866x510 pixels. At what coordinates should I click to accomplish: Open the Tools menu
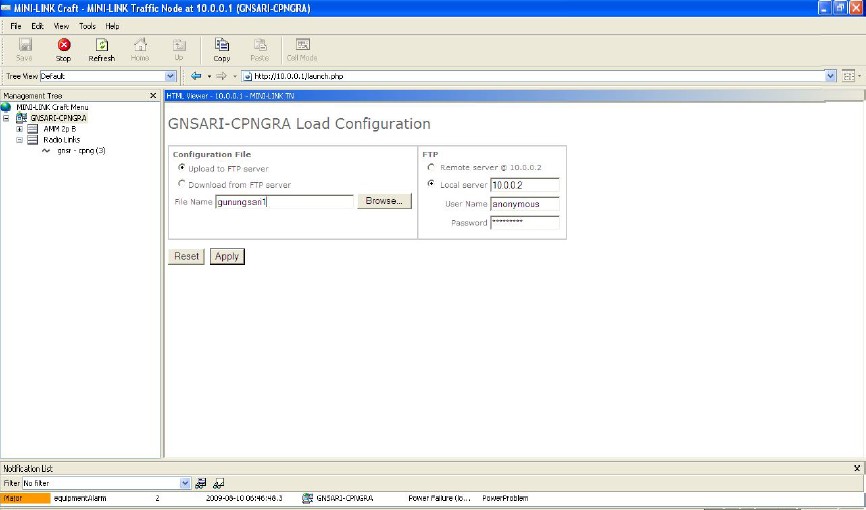click(x=87, y=26)
